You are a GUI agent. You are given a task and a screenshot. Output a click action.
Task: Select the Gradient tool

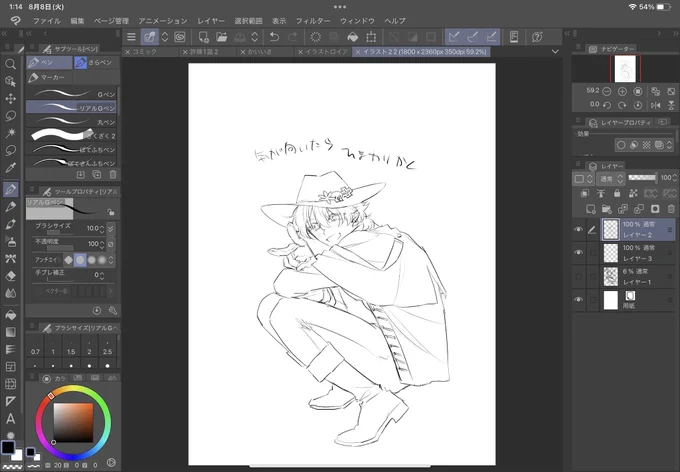point(10,332)
